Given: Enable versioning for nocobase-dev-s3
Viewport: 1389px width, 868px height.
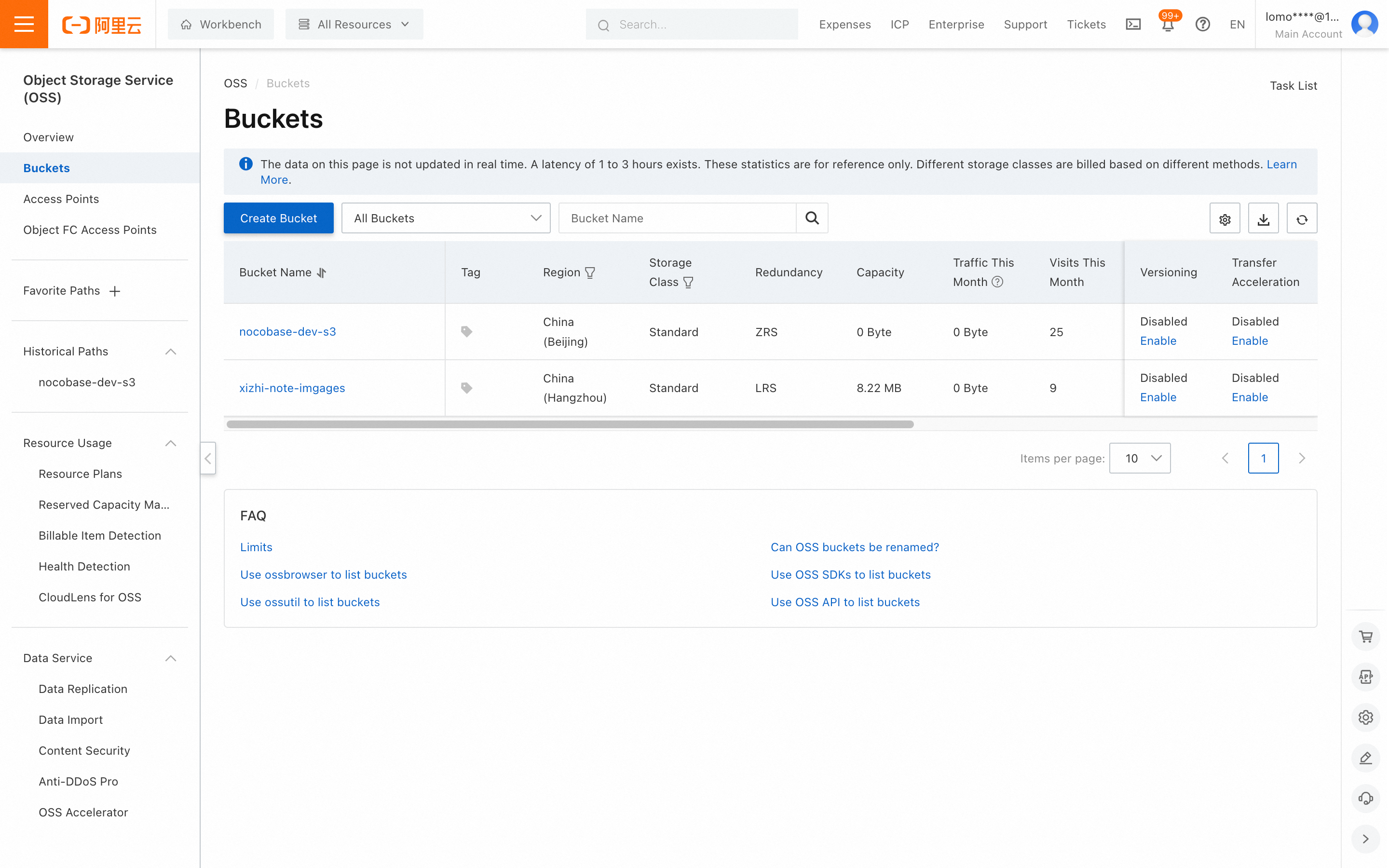Looking at the screenshot, I should (x=1157, y=341).
